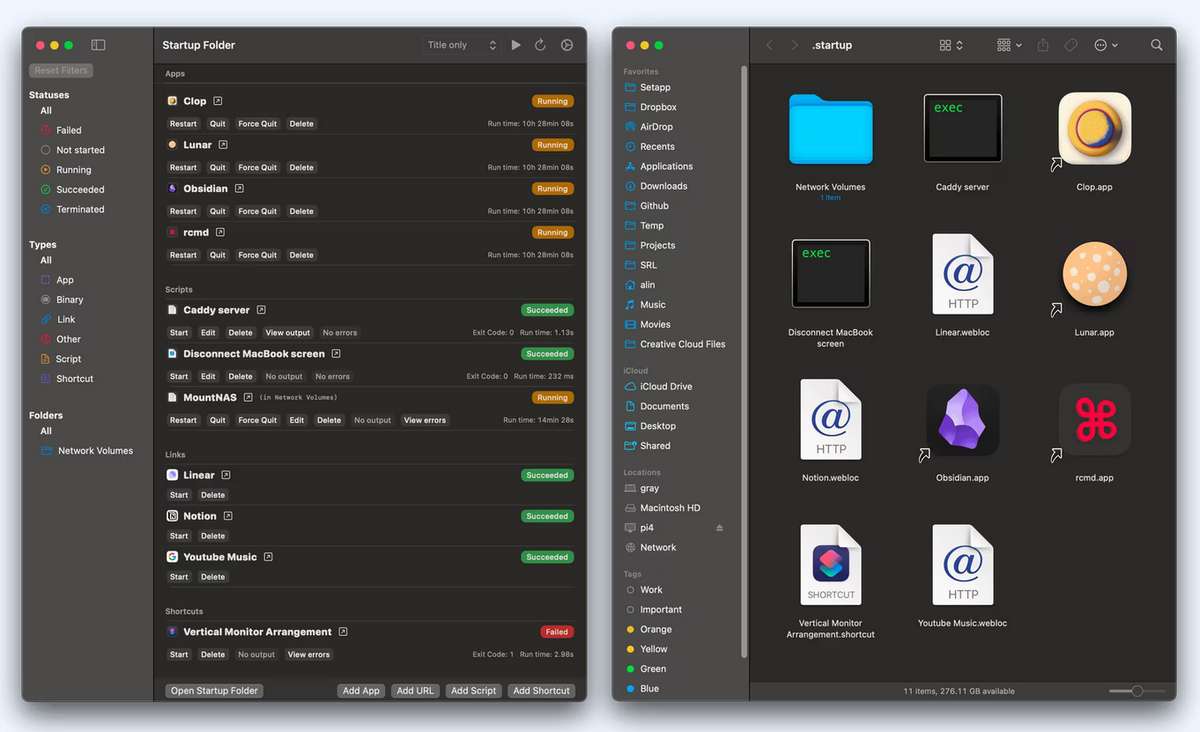1200x732 pixels.
Task: Open Applications in Finder sidebar
Action: click(658, 166)
